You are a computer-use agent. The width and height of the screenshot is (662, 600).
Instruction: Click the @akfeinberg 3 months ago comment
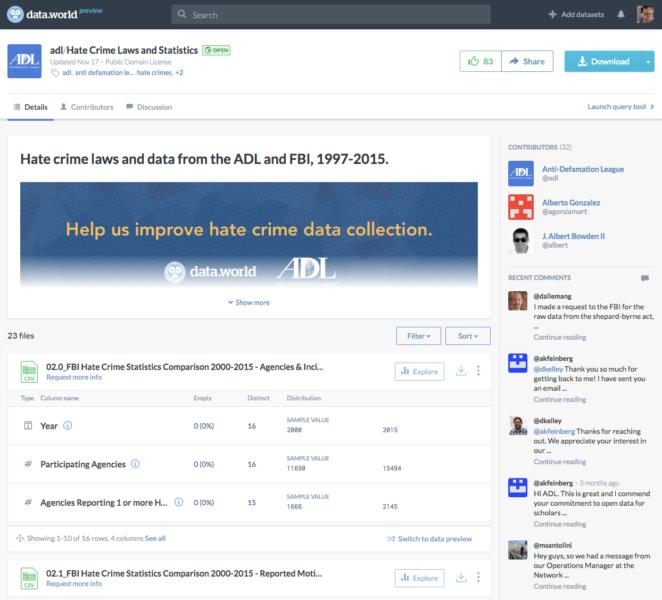pyautogui.click(x=591, y=503)
